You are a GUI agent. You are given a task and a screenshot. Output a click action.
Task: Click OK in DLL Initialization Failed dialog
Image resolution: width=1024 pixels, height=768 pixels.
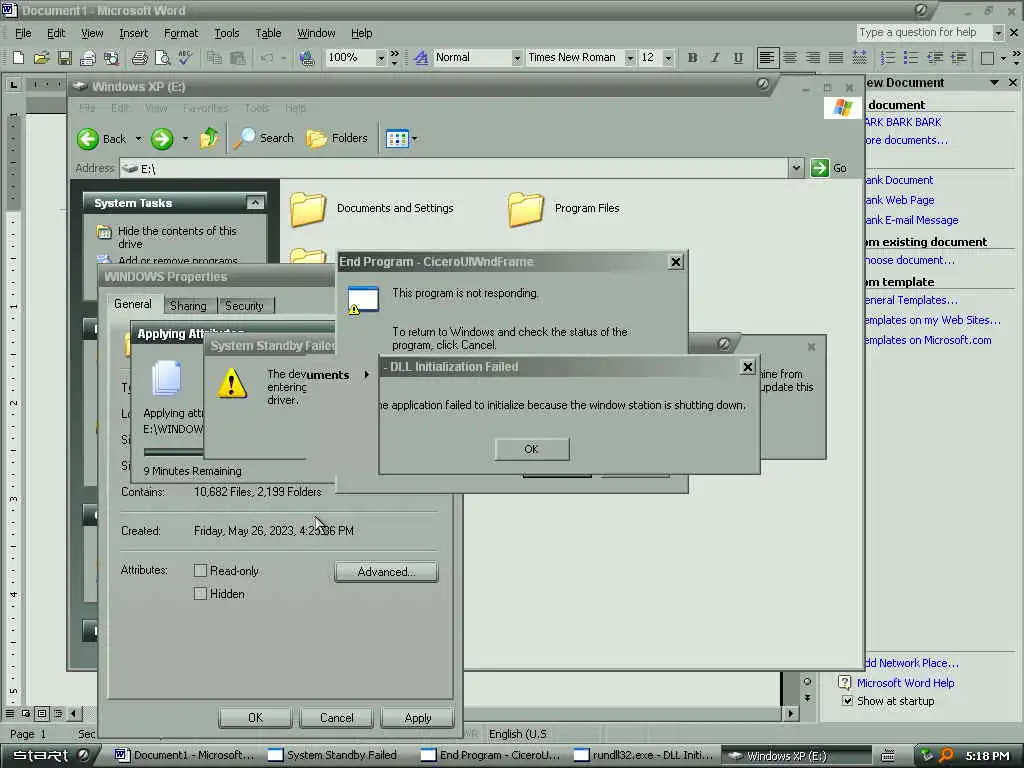tap(532, 449)
